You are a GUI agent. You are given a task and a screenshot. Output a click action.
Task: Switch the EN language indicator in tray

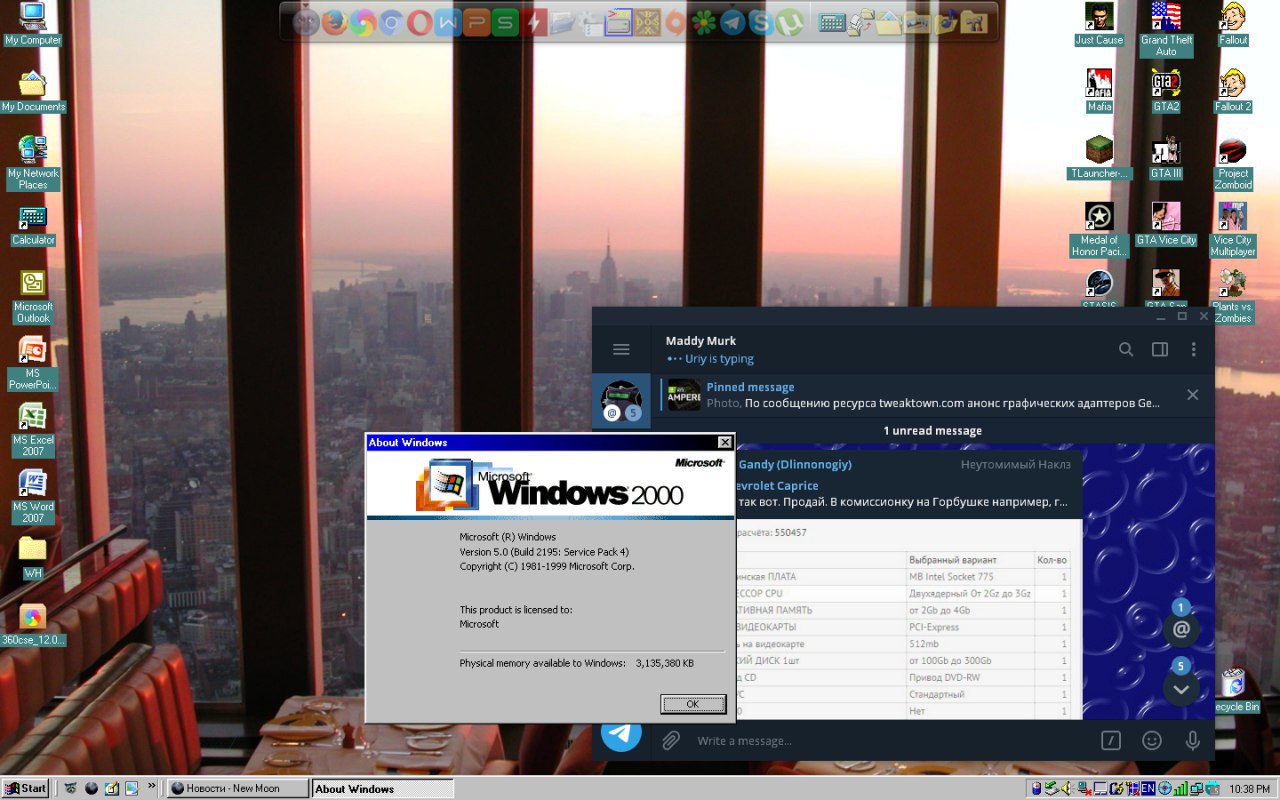click(x=1149, y=788)
